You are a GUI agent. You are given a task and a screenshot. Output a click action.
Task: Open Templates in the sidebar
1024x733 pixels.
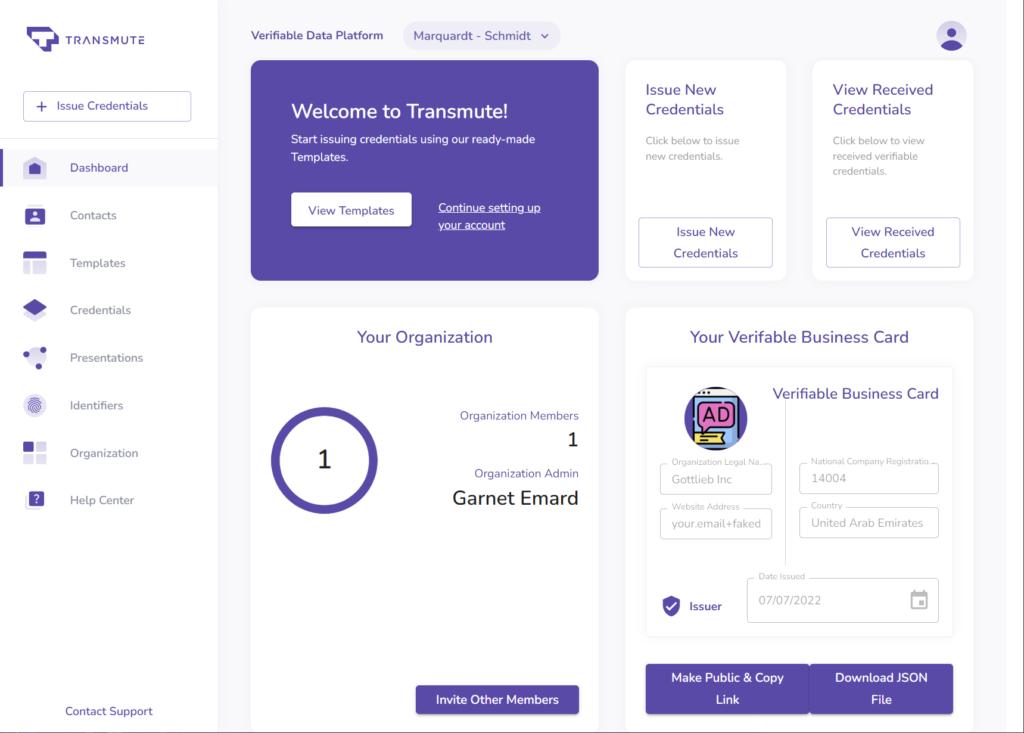click(x=109, y=263)
